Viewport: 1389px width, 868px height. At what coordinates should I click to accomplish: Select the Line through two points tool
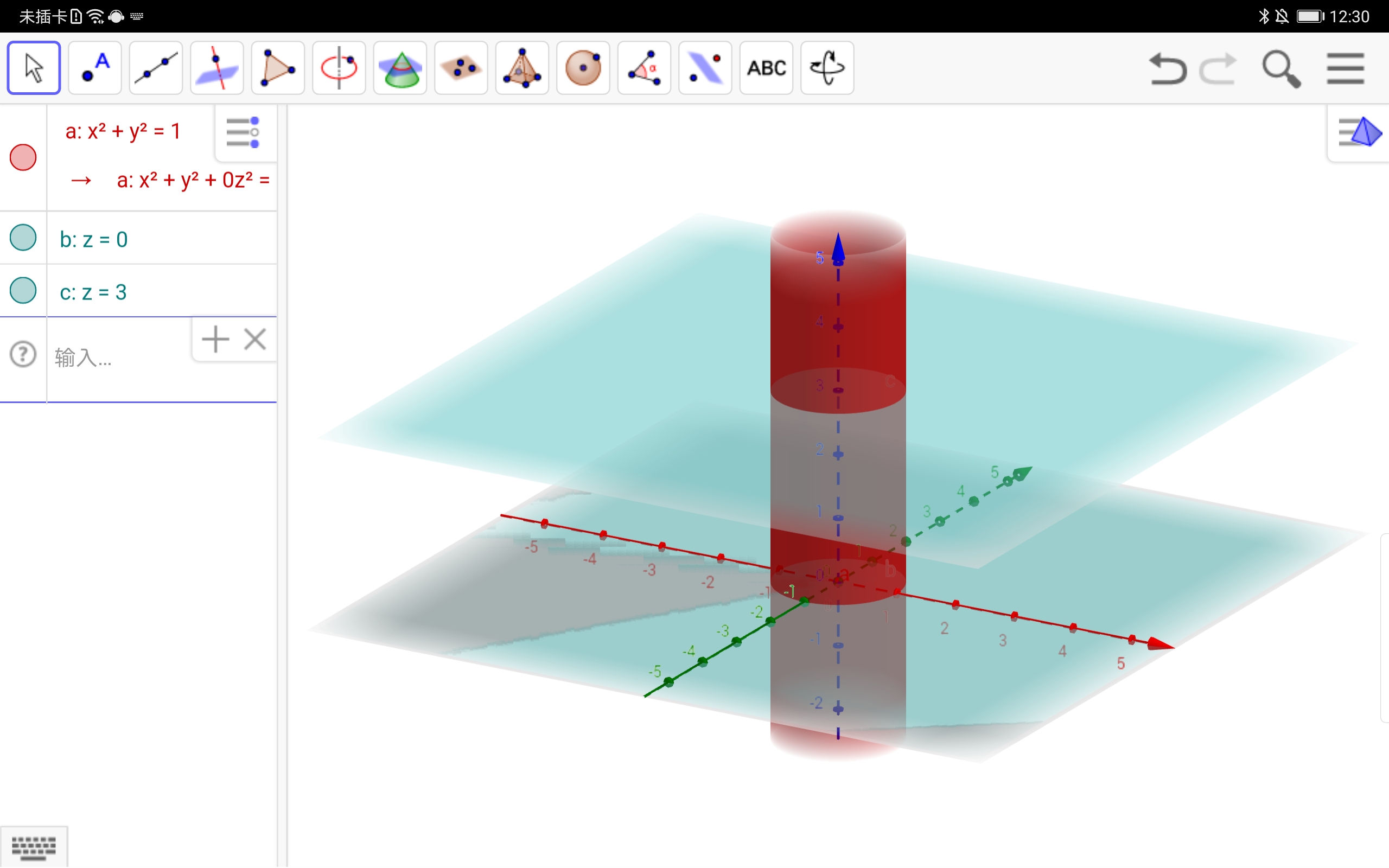[x=156, y=68]
